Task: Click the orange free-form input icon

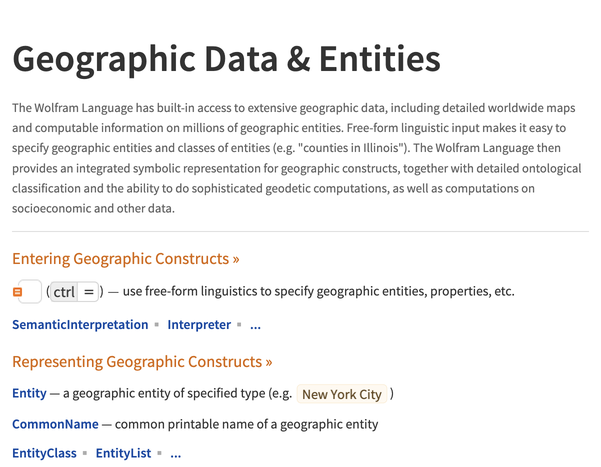Action: tap(17, 292)
